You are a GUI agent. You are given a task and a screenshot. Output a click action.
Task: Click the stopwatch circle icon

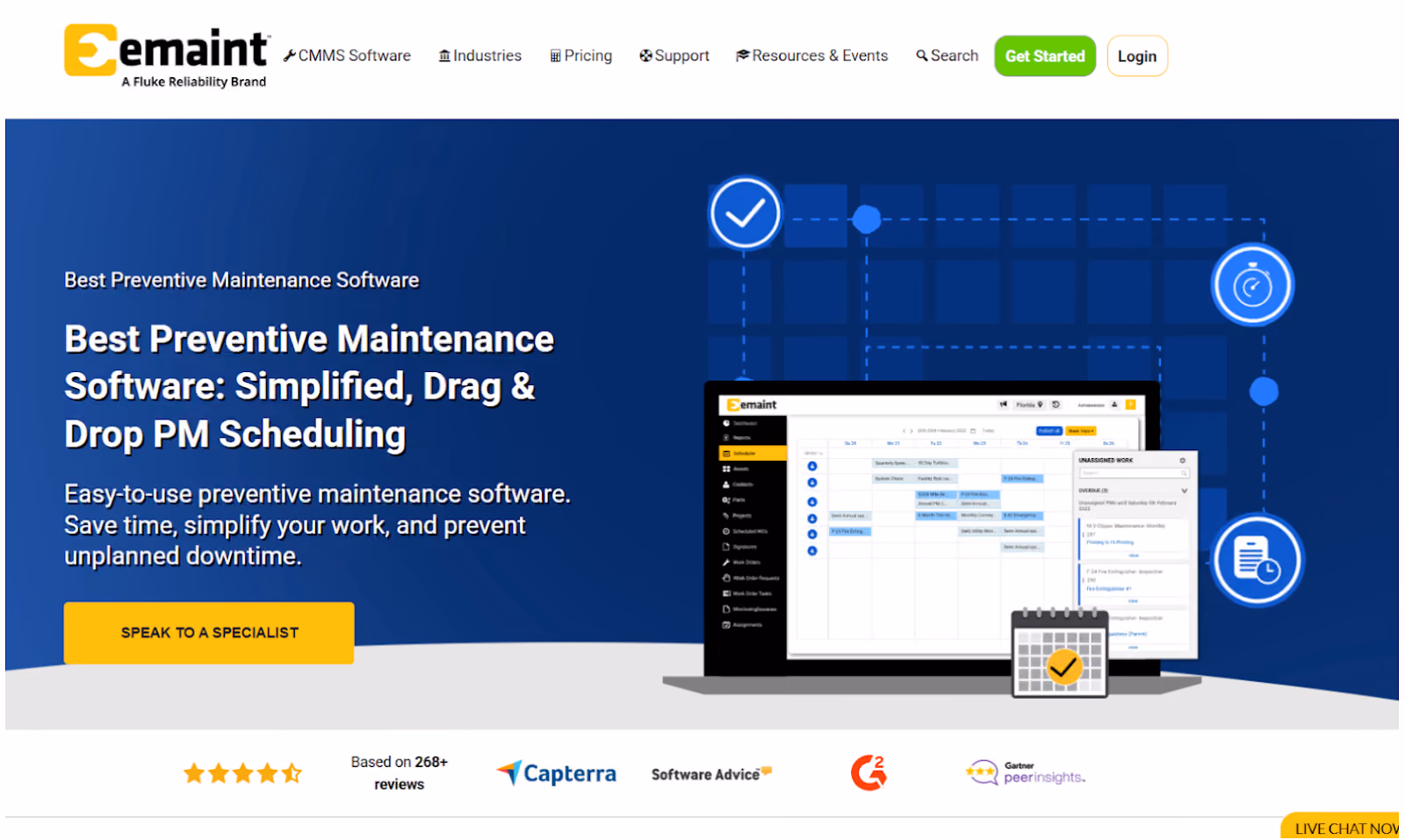(1252, 285)
